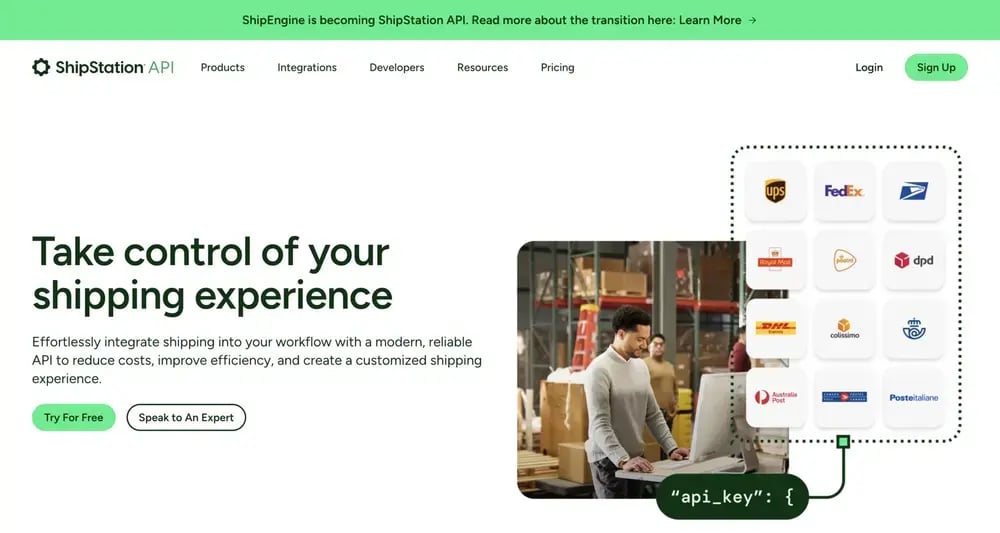Image resolution: width=1000 pixels, height=533 pixels.
Task: Click the Posteitaliane carrier tile
Action: [x=913, y=397]
